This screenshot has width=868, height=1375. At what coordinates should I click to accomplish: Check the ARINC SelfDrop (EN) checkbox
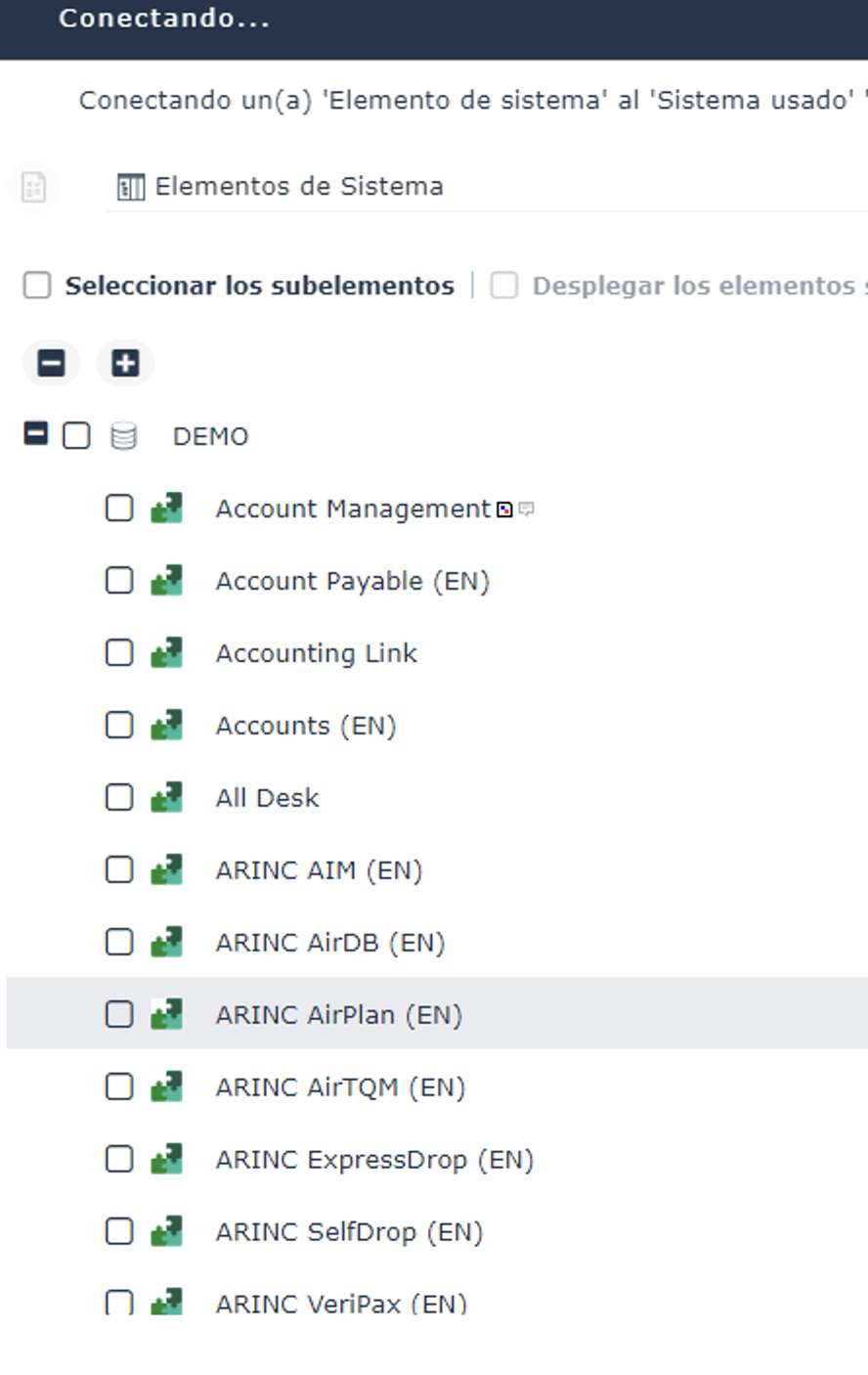click(x=119, y=1230)
